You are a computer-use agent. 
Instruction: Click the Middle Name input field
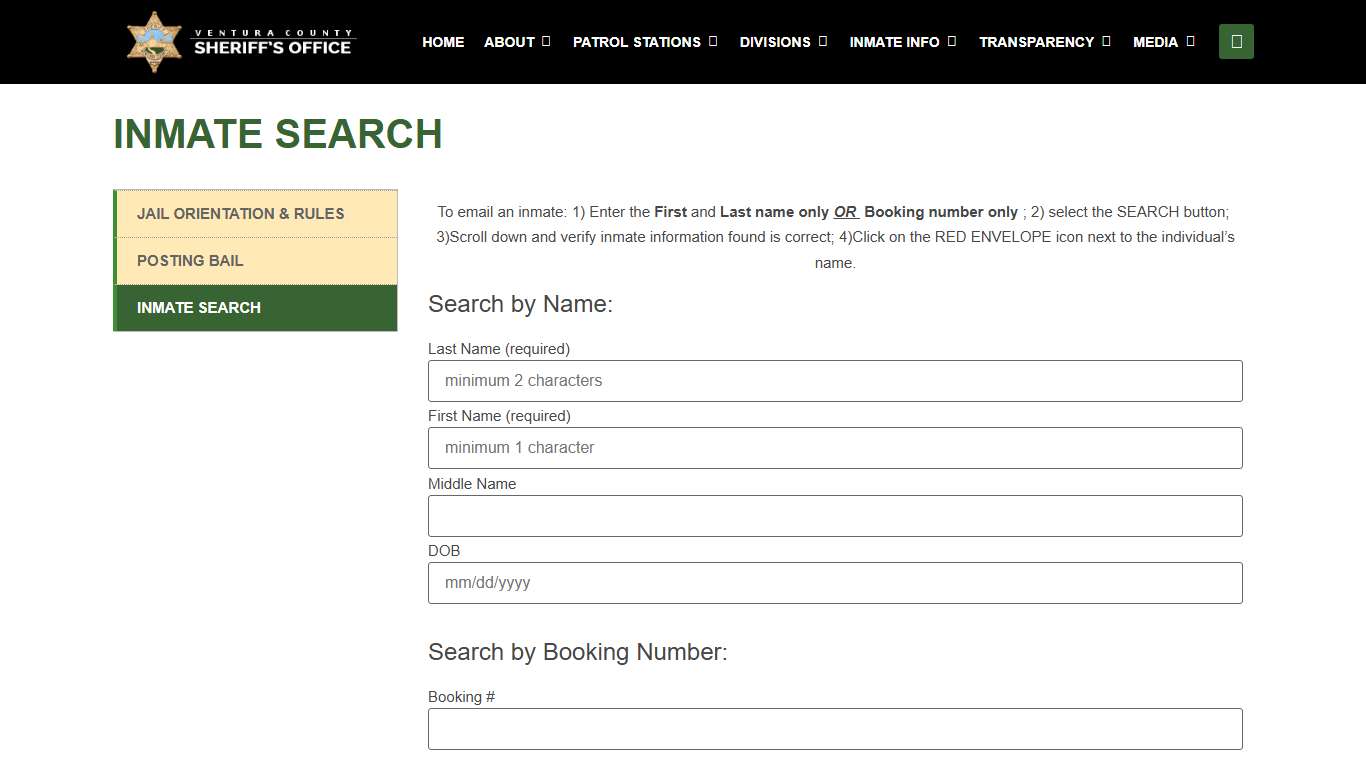(x=835, y=515)
